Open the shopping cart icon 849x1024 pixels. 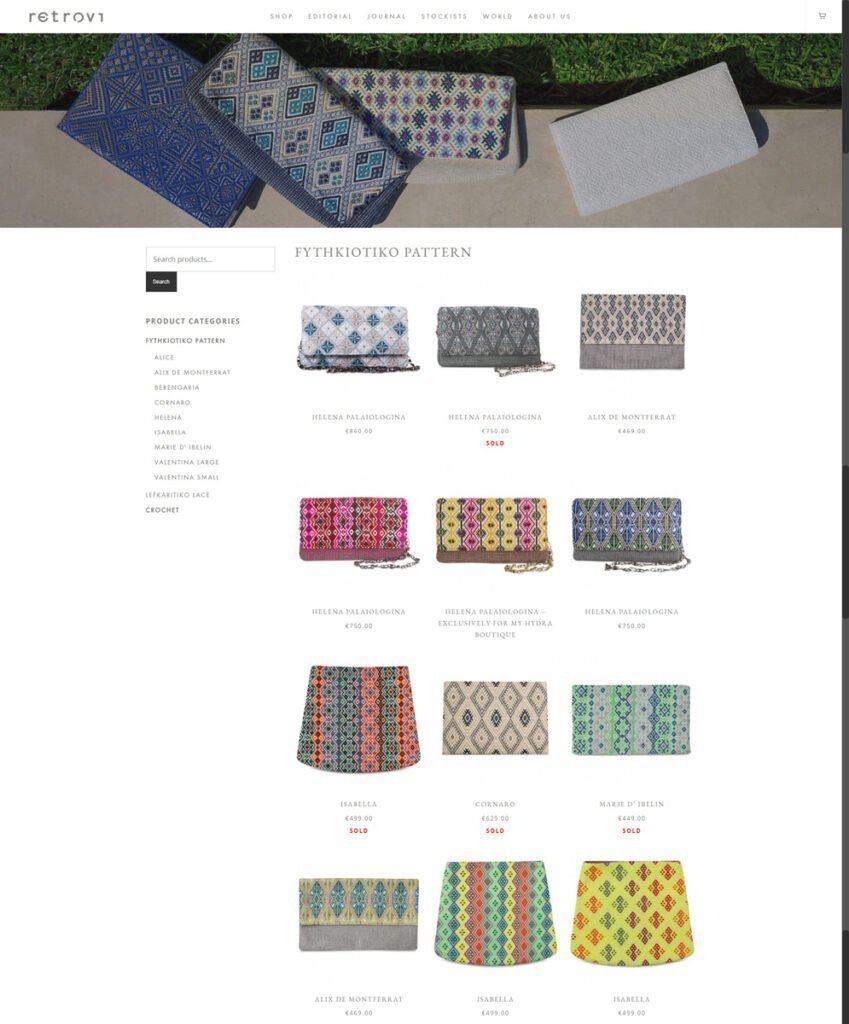click(822, 16)
